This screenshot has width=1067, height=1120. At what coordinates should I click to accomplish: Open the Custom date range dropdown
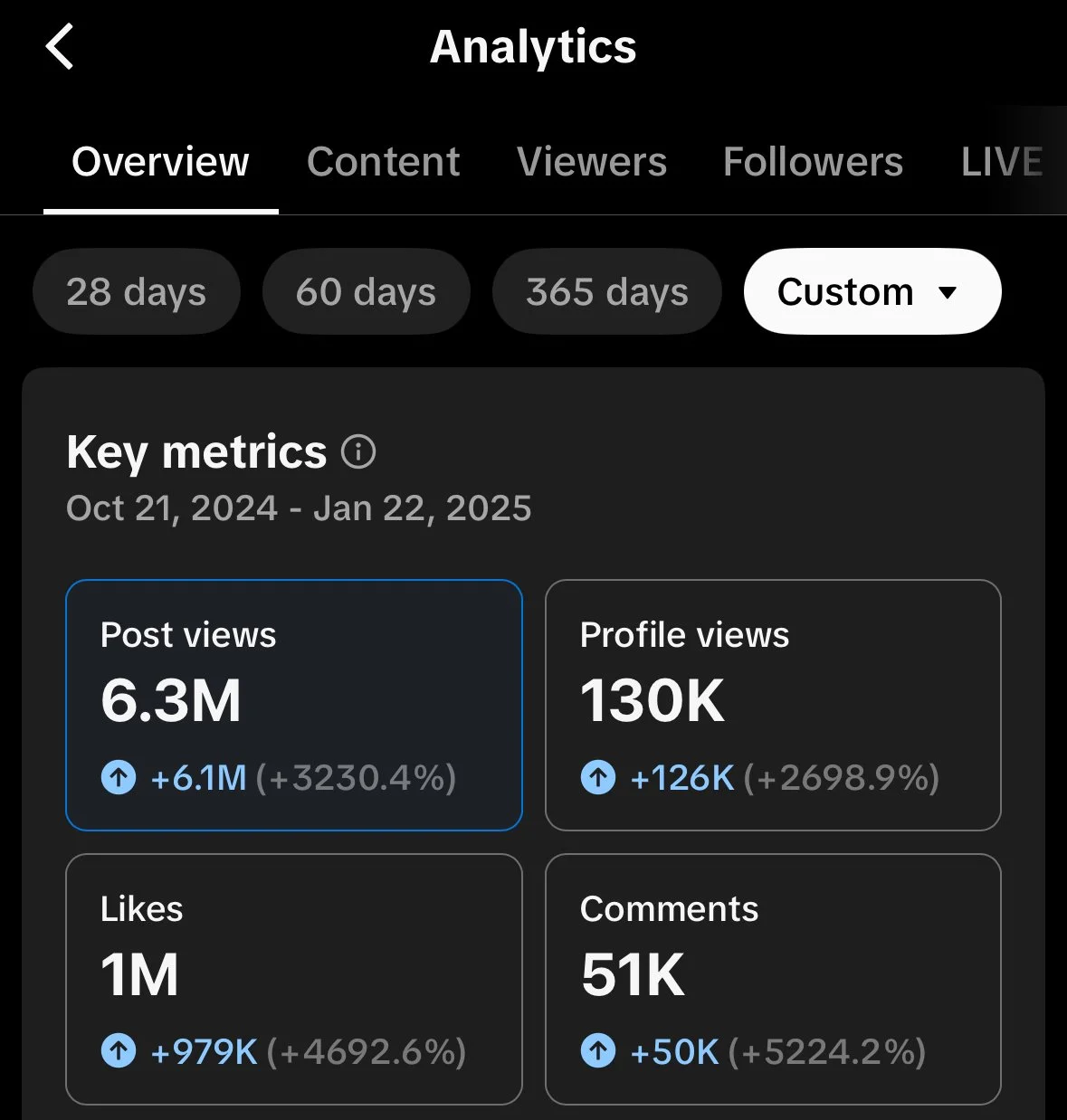point(872,291)
